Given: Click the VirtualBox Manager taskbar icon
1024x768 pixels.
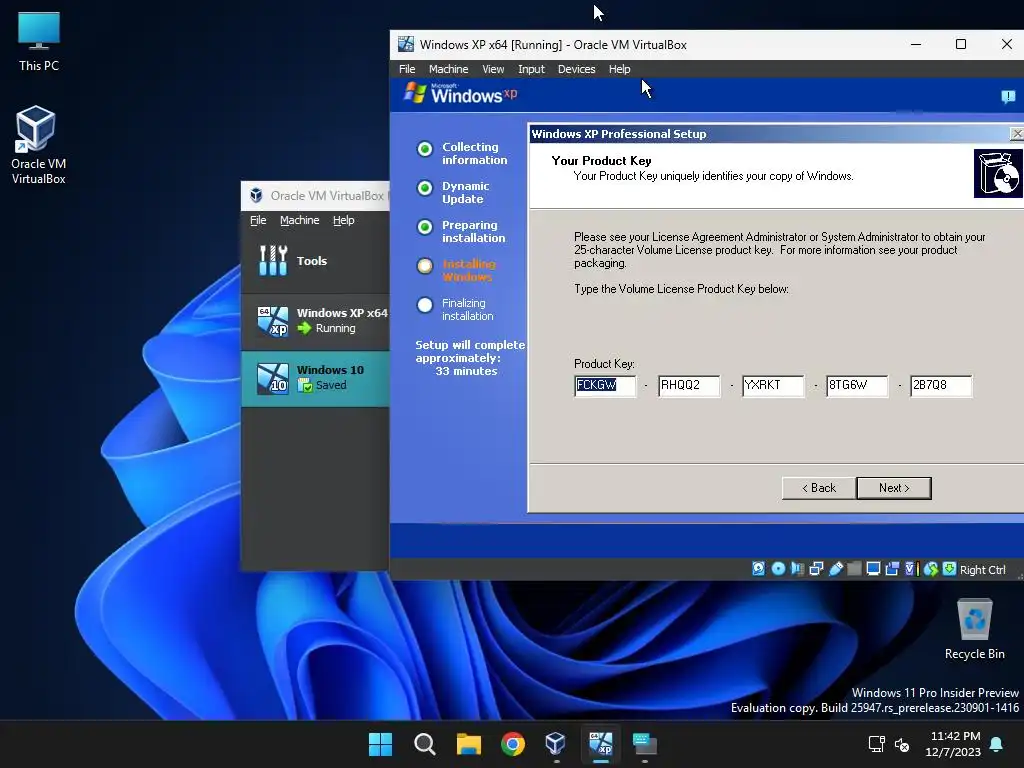Looking at the screenshot, I should pyautogui.click(x=556, y=744).
